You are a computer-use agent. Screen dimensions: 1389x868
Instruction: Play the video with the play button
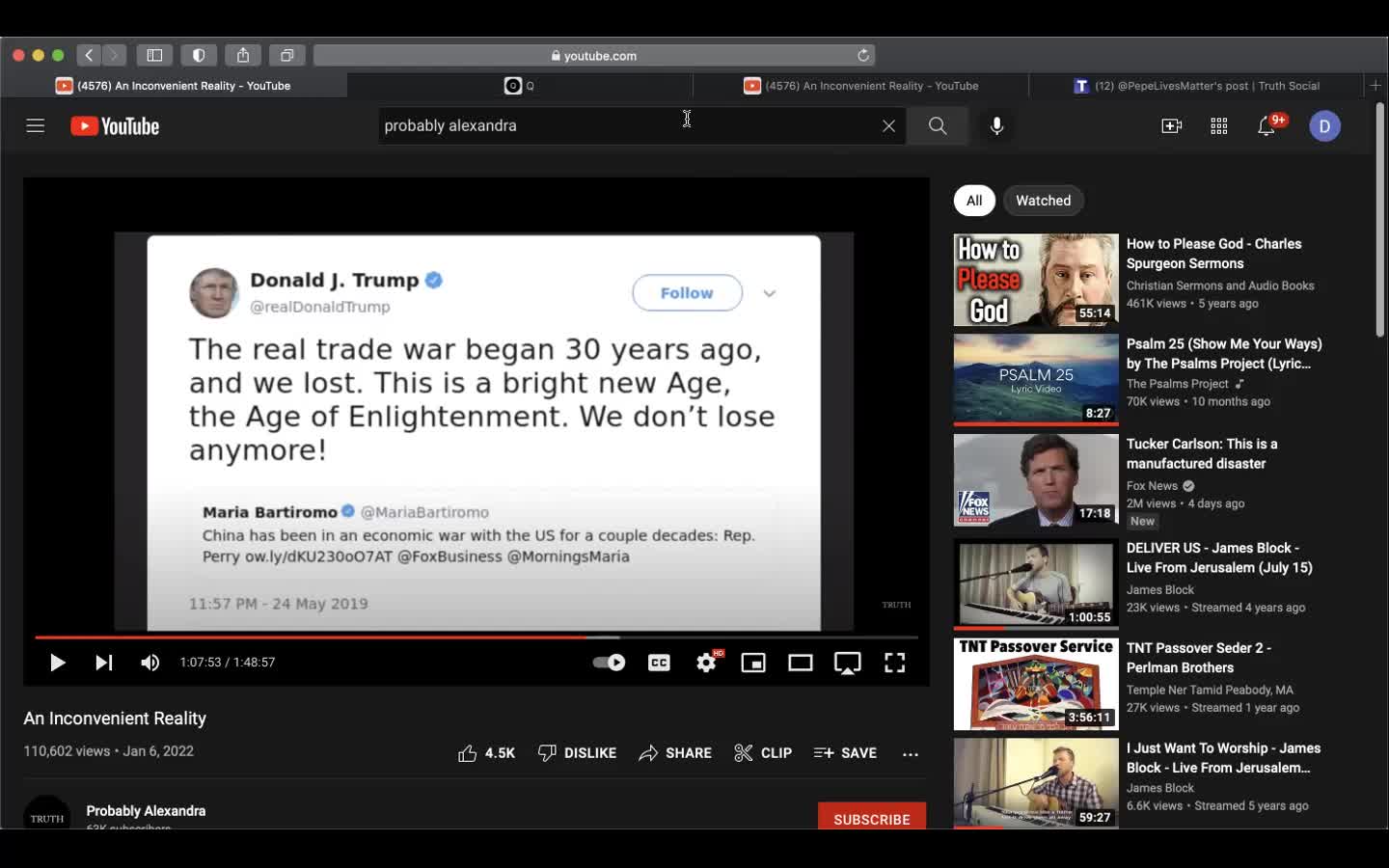pyautogui.click(x=57, y=663)
